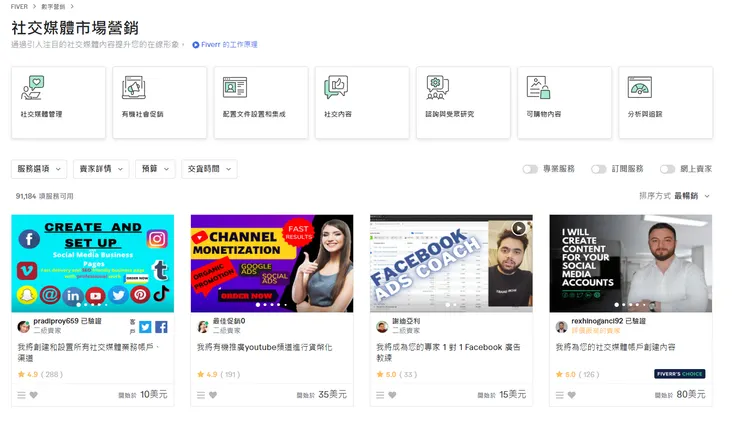740x421 pixels.
Task: Open 最佳促銷0 seller name link
Action: 229,321
